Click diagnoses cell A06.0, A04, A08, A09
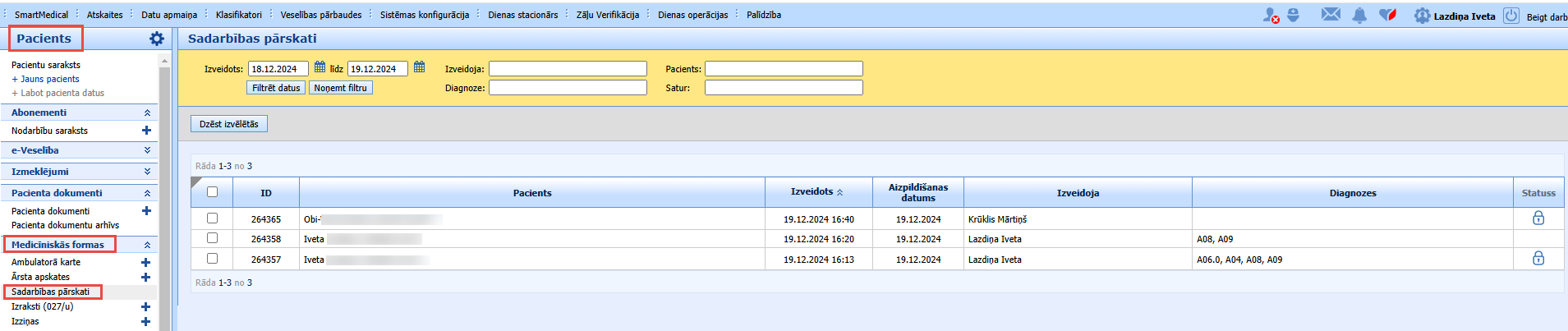The height and width of the screenshot is (331, 1568). click(1352, 260)
